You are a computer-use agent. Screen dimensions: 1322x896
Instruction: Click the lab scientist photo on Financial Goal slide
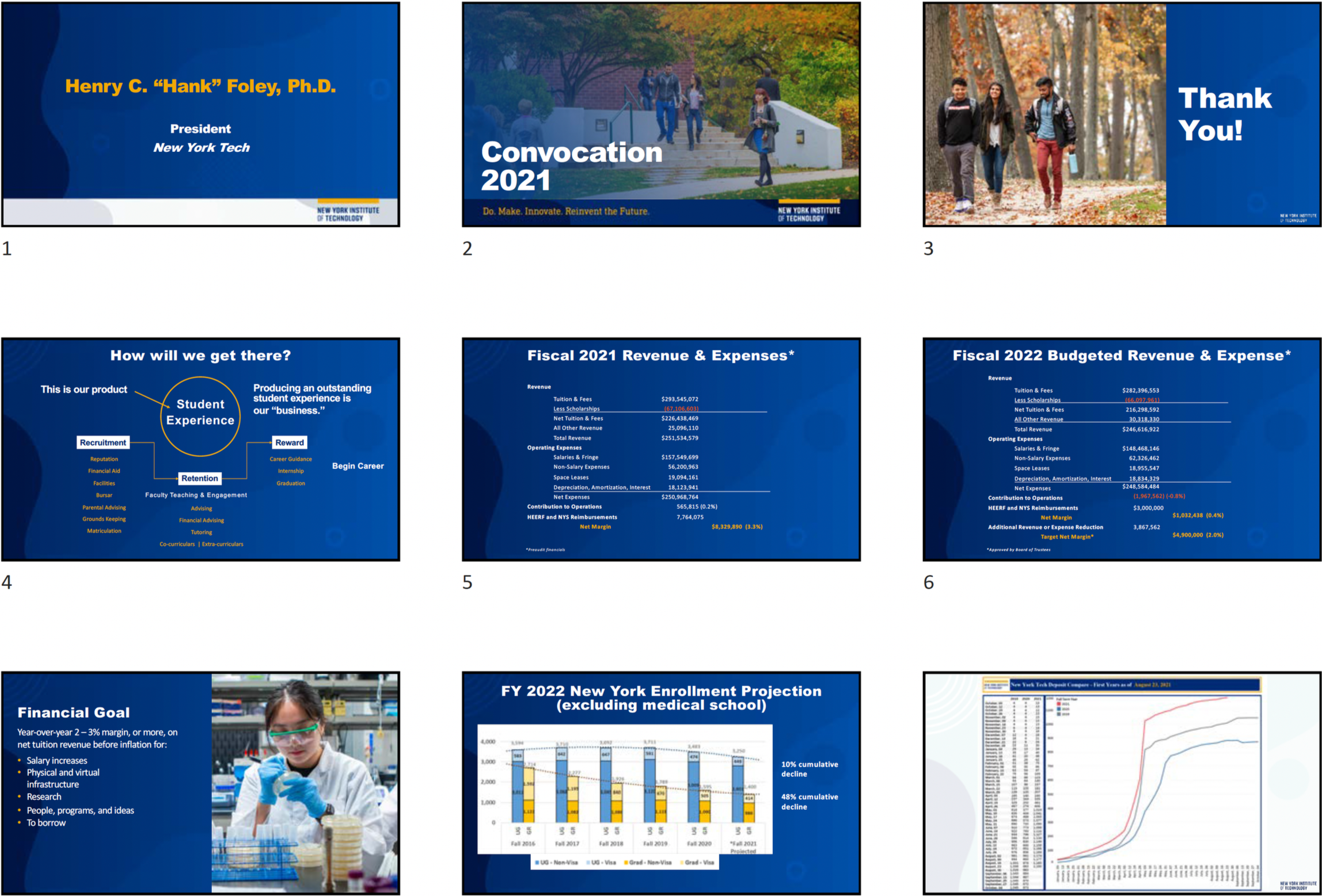tap(305, 783)
